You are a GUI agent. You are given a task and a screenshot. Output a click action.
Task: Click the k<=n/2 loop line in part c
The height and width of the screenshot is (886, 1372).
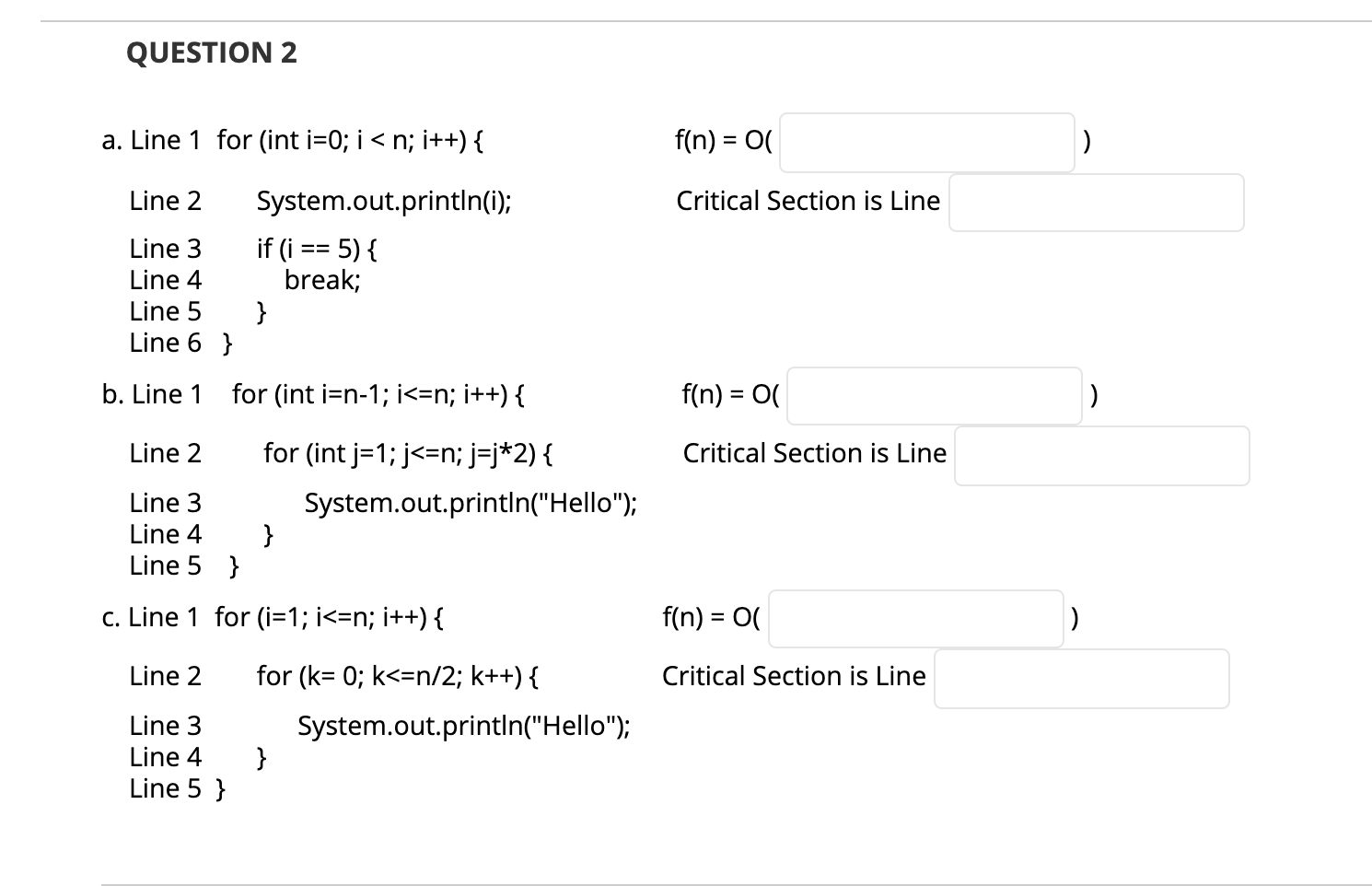[x=397, y=676]
